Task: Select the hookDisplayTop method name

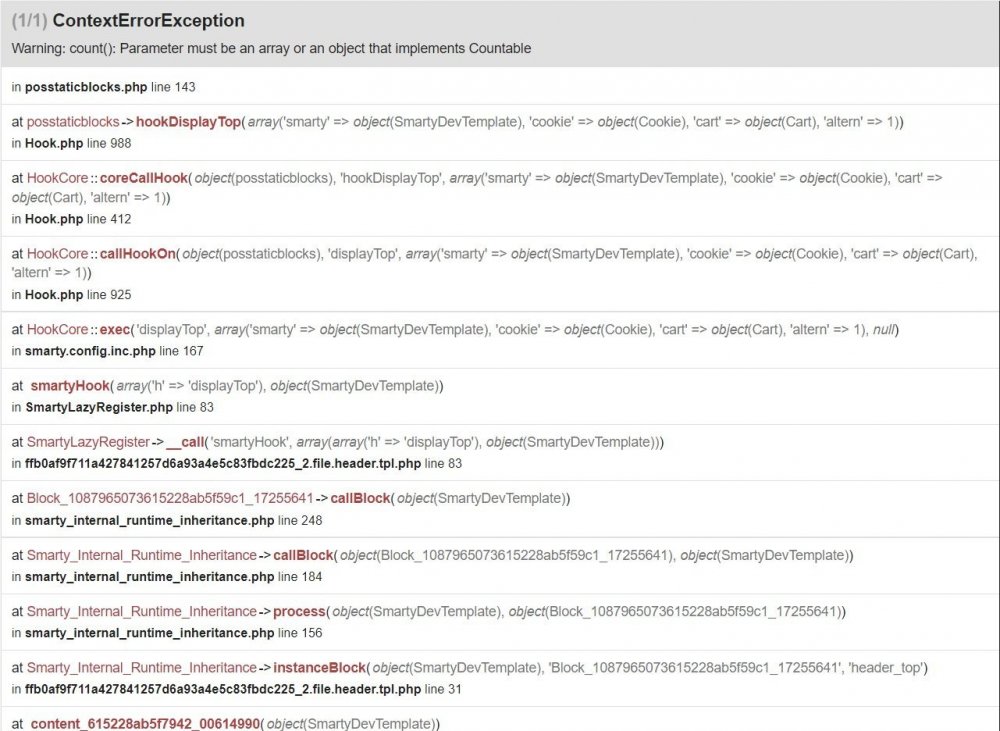Action: [189, 121]
